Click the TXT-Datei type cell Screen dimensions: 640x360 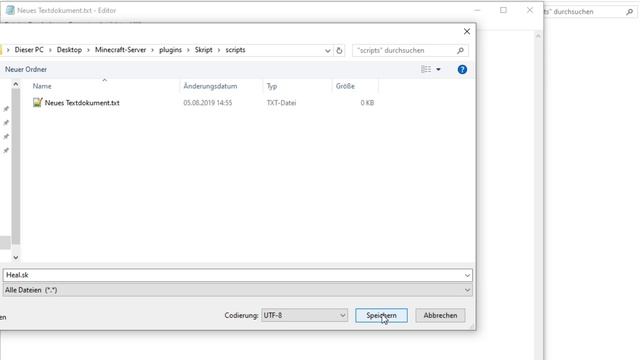point(281,103)
